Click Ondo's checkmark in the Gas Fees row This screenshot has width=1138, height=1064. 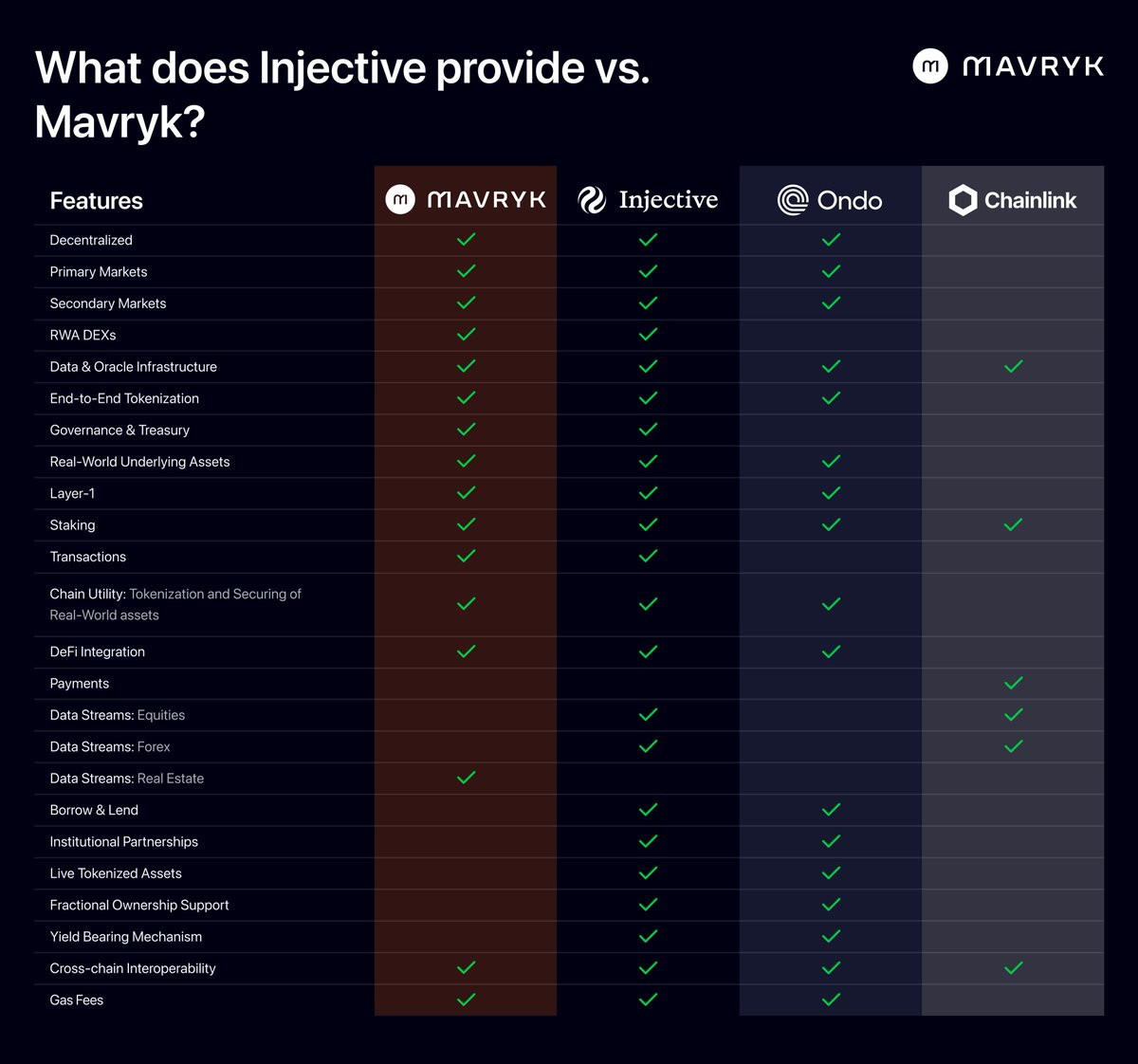click(x=831, y=1000)
